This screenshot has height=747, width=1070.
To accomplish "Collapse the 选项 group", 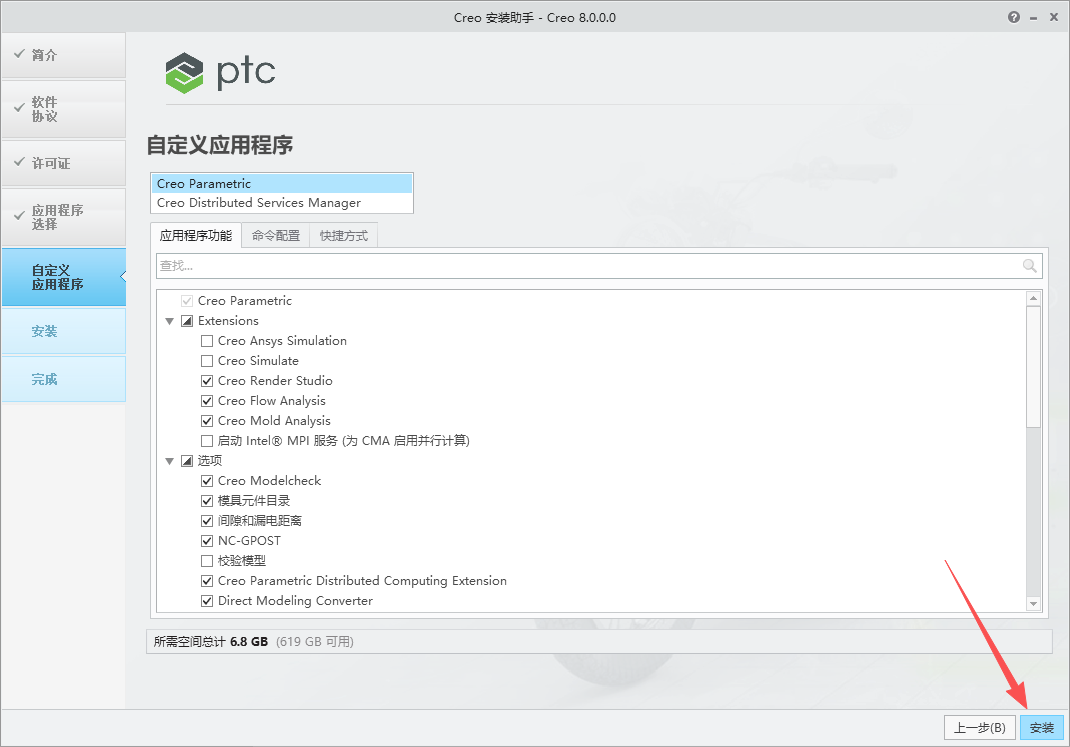I will (x=169, y=460).
